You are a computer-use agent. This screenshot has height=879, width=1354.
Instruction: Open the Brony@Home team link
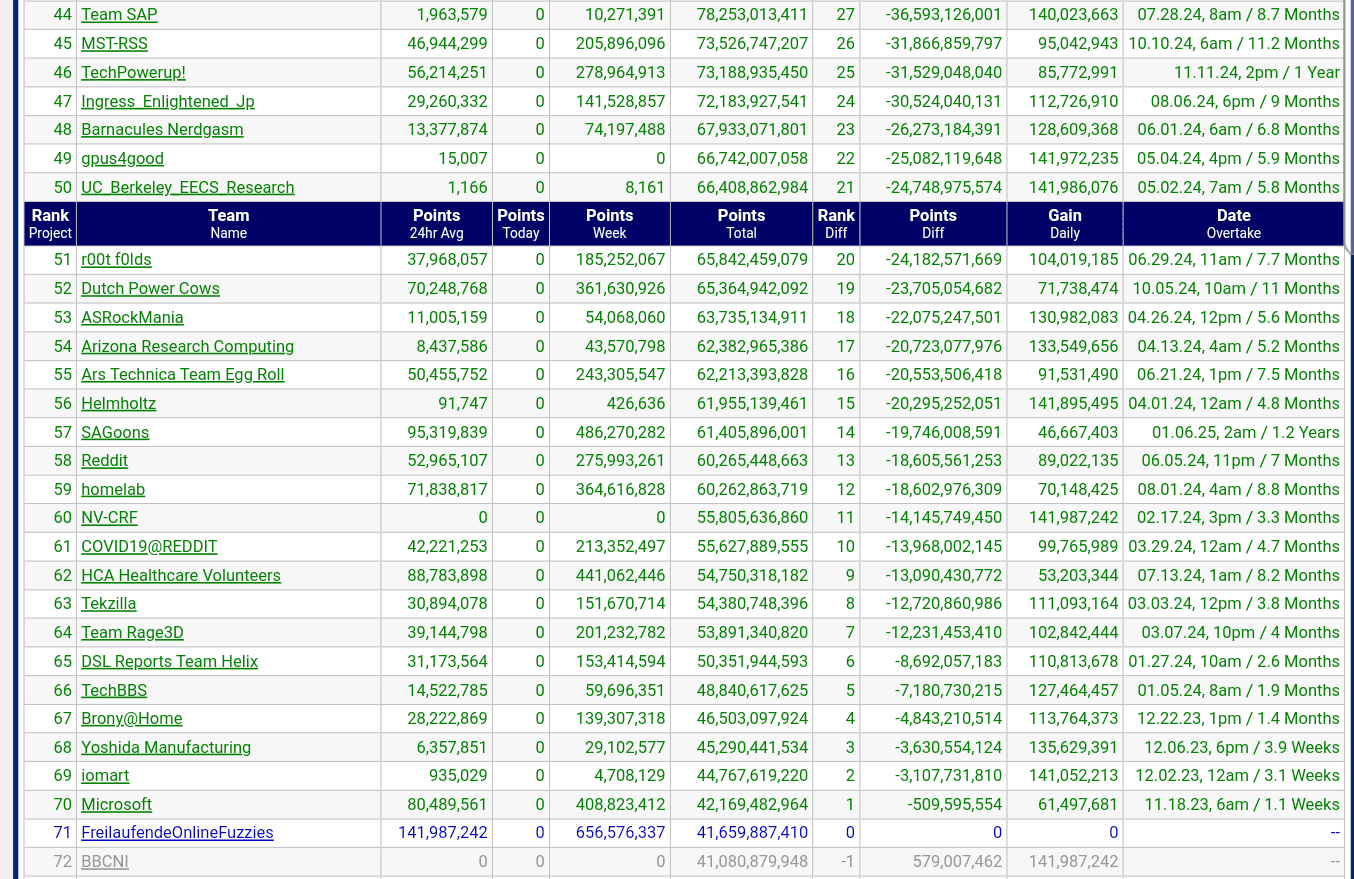[131, 719]
